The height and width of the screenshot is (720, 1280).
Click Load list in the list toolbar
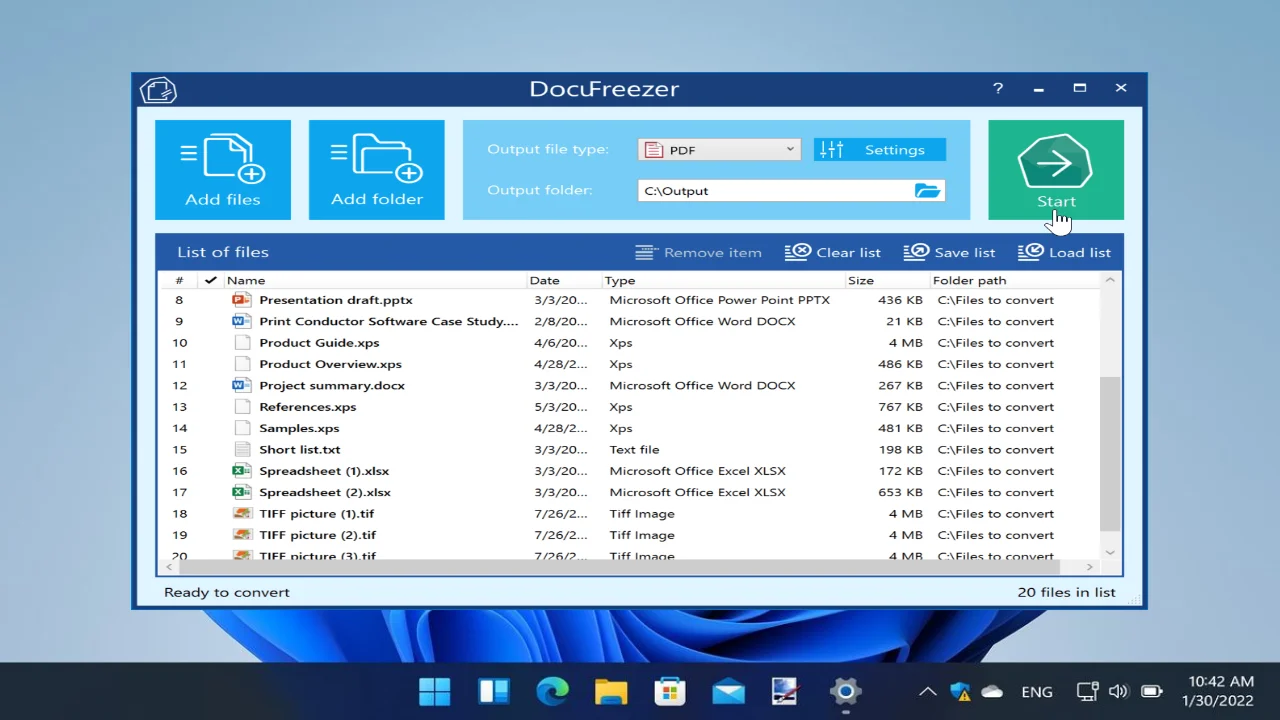point(1064,253)
